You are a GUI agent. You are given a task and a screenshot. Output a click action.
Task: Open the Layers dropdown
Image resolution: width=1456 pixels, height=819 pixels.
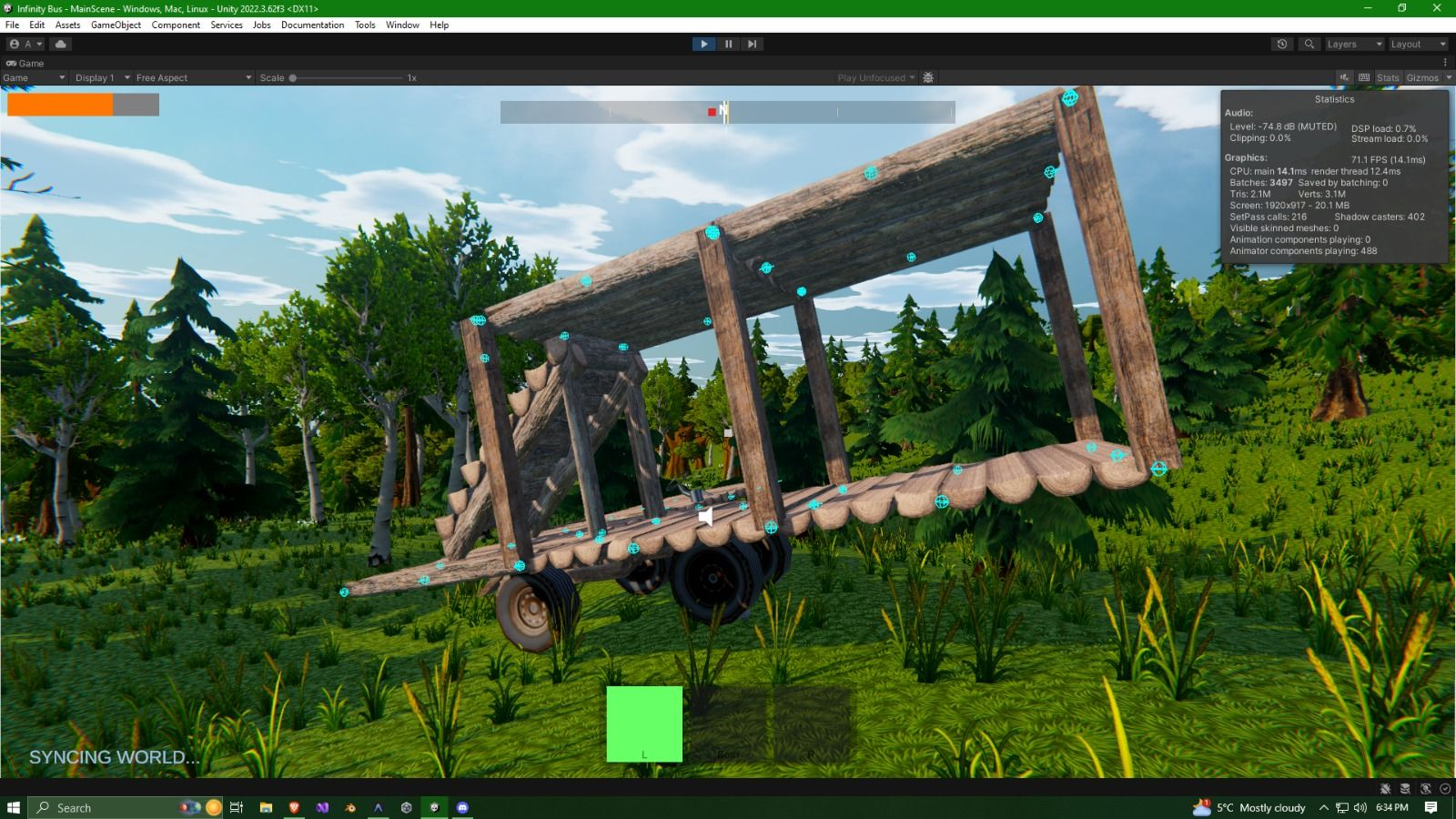(x=1354, y=44)
